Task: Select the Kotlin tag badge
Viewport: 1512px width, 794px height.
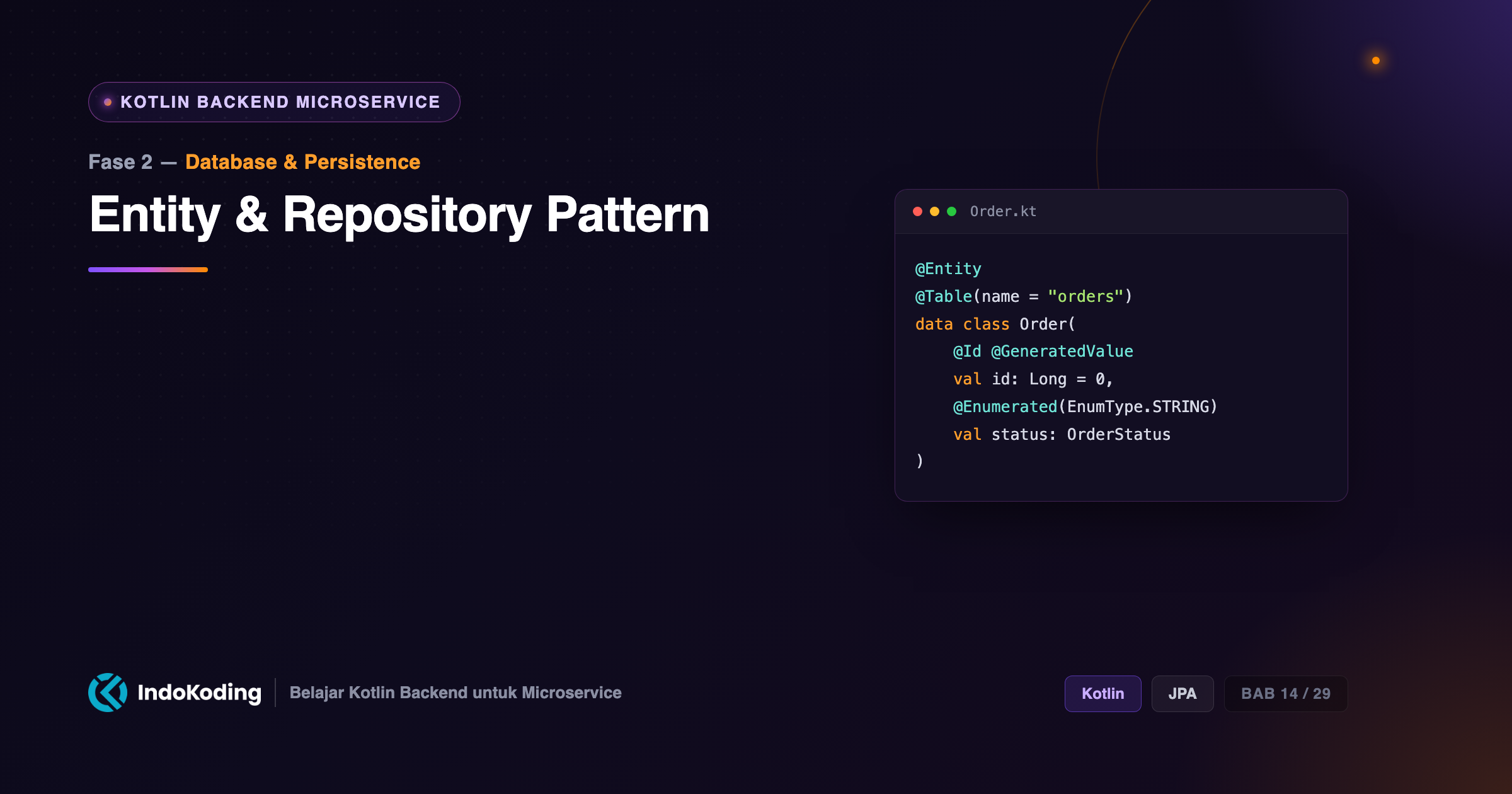Action: [x=1103, y=694]
